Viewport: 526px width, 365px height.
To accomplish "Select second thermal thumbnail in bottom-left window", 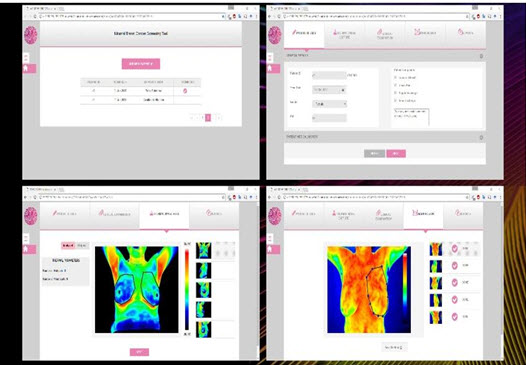I will 204,270.
